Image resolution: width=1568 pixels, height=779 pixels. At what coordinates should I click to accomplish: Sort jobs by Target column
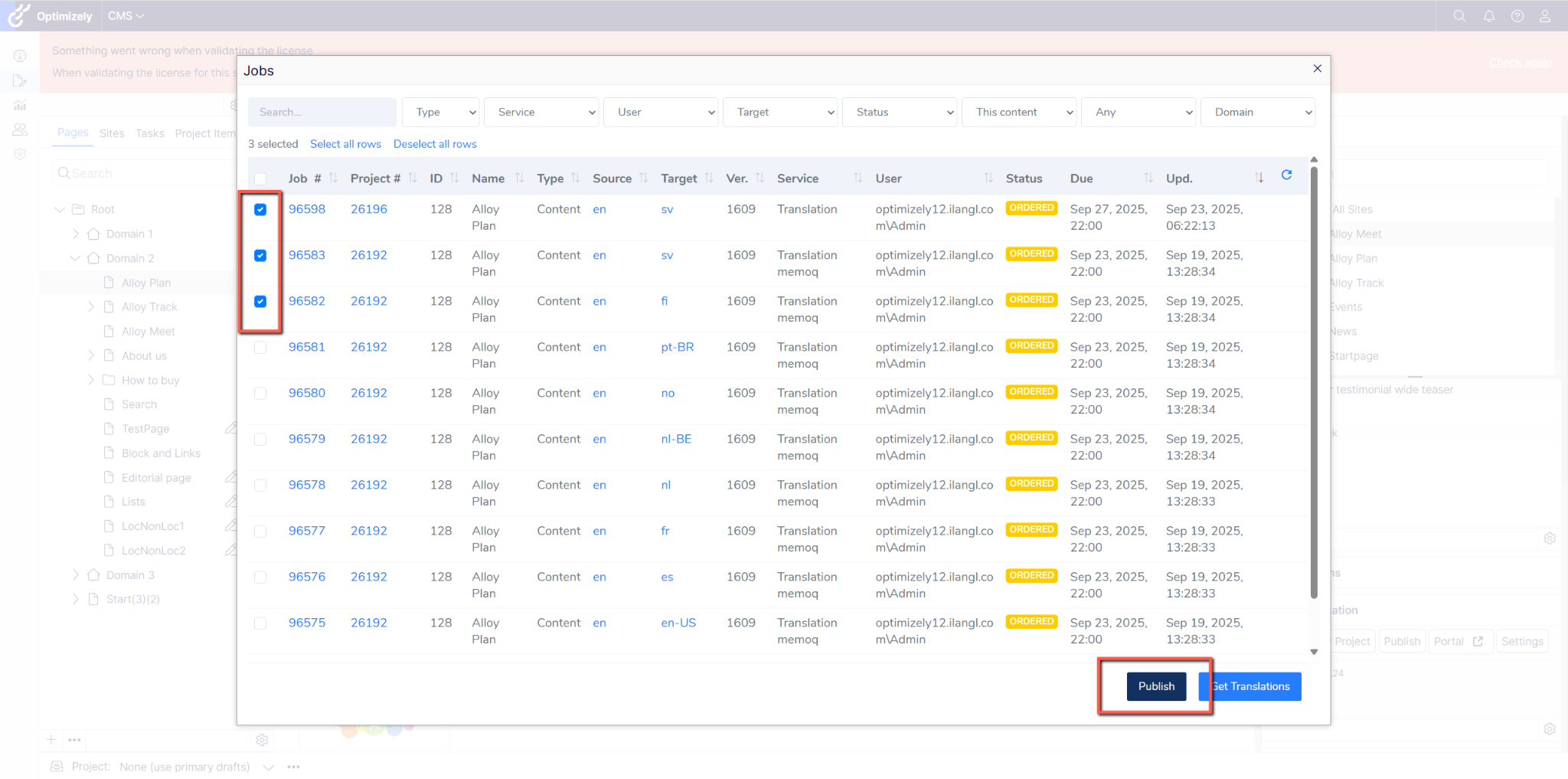click(x=708, y=178)
